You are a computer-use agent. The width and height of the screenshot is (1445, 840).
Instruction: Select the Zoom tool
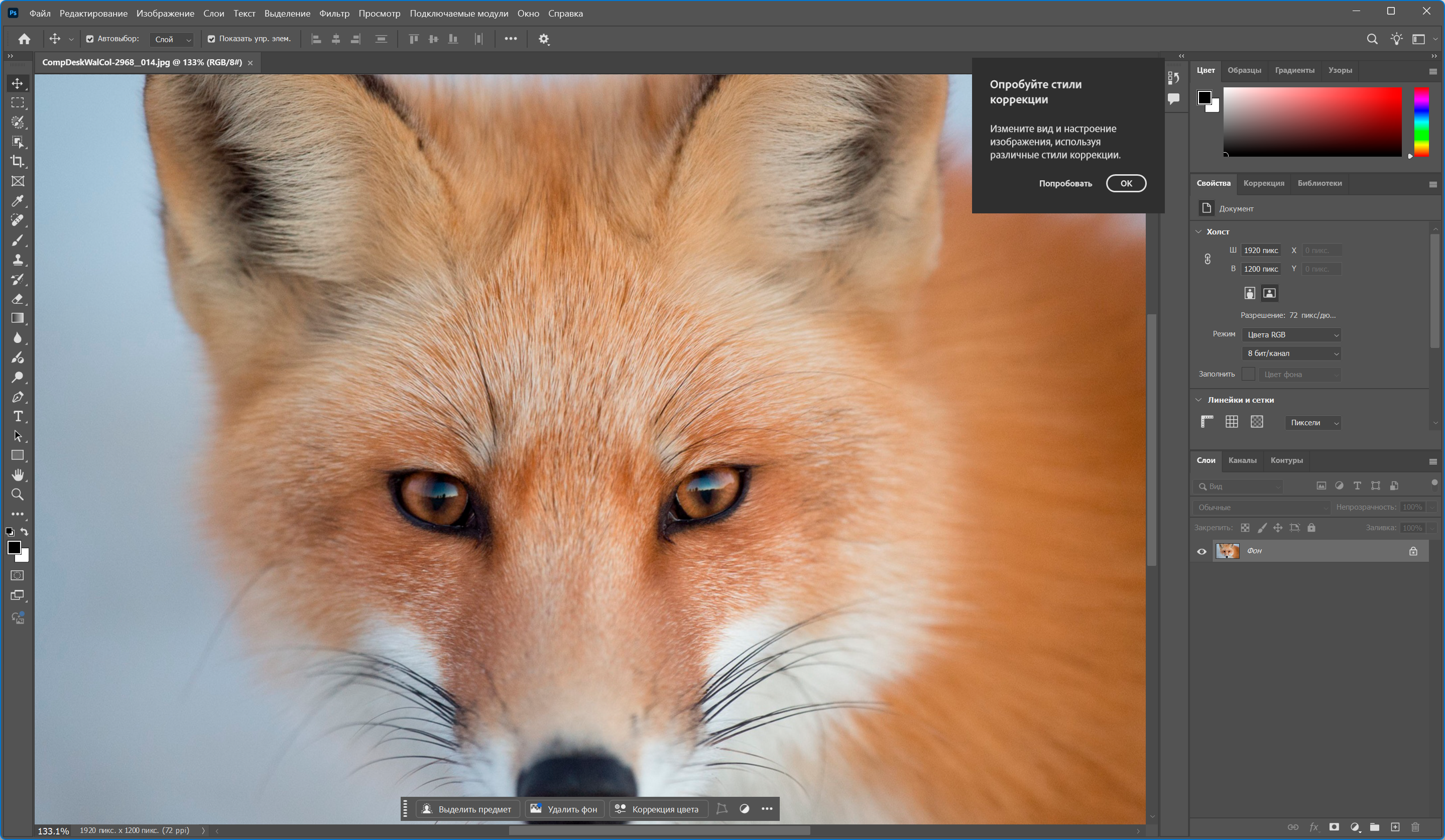click(18, 494)
